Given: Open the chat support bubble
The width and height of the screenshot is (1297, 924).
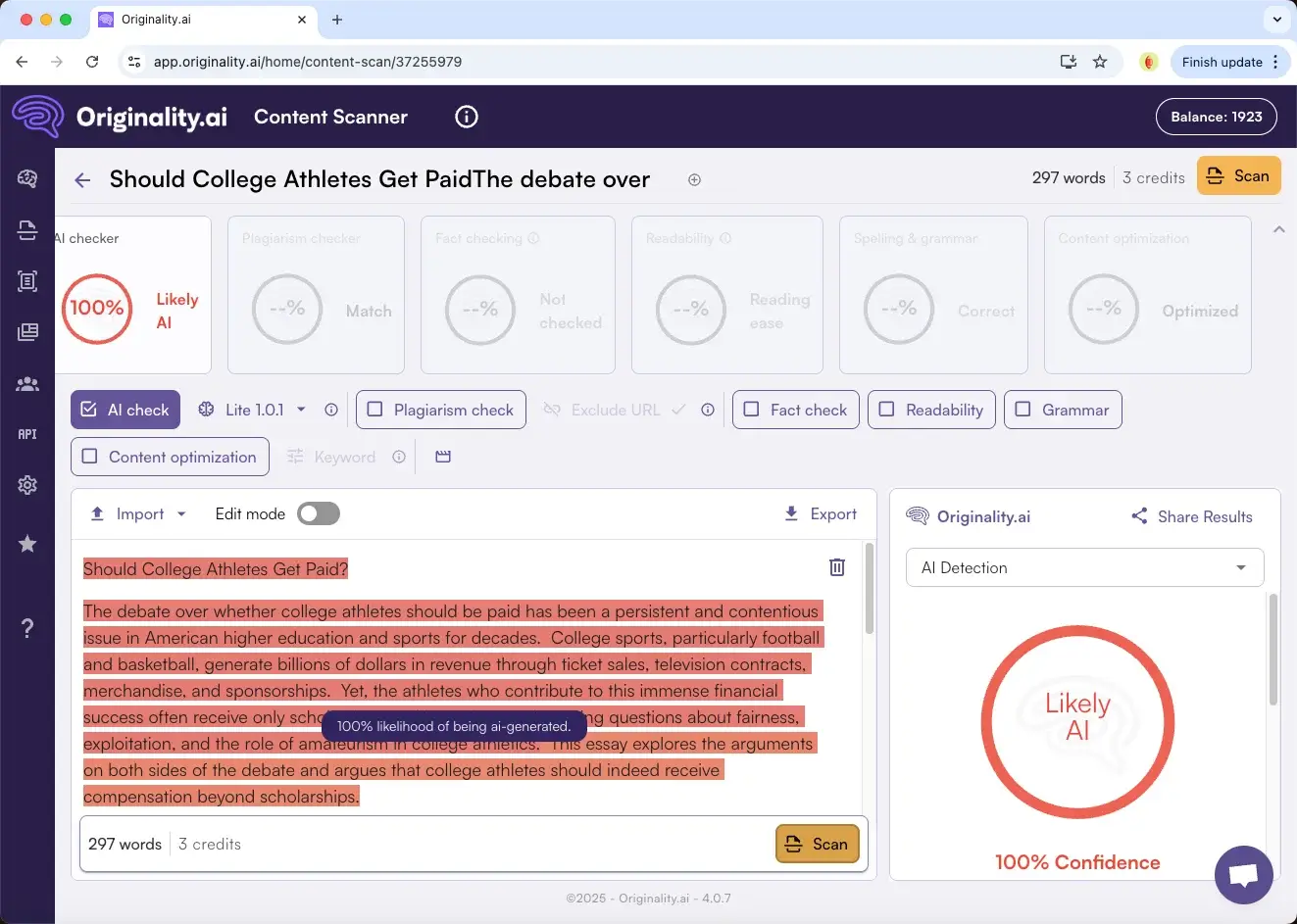Looking at the screenshot, I should click(1243, 874).
